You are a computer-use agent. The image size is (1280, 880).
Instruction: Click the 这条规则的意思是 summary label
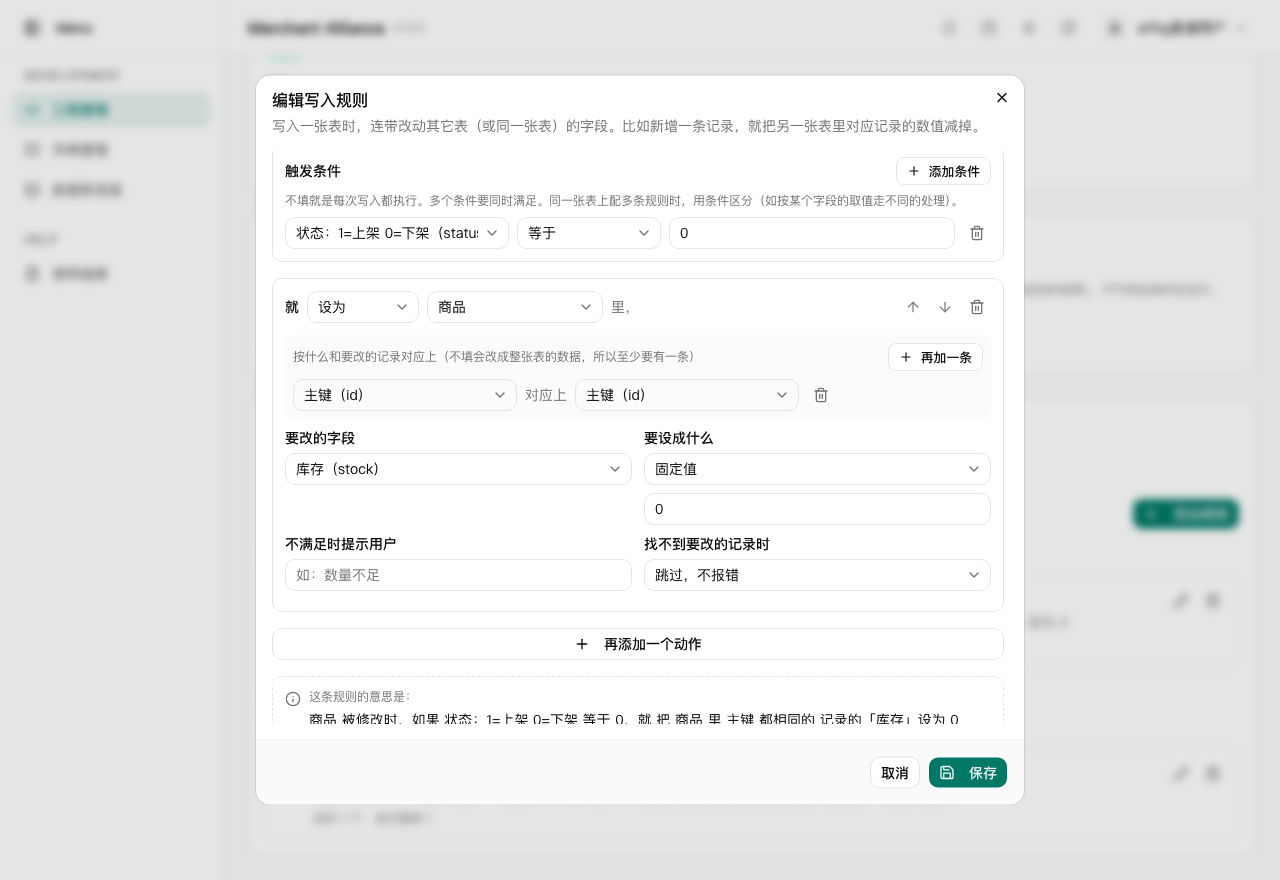(x=359, y=697)
